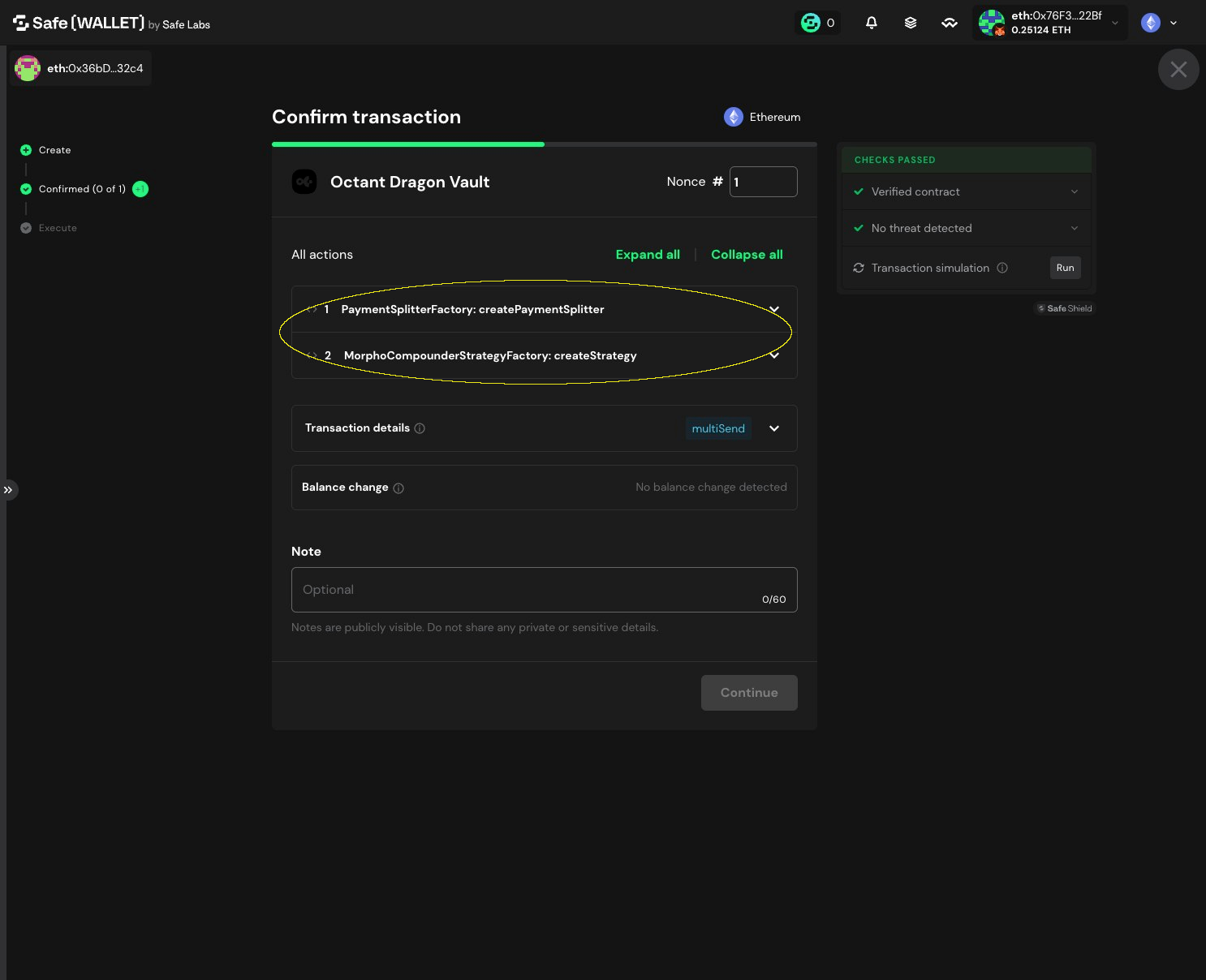The image size is (1206, 980).
Task: Click the Safe account eth:0x36bD...32c4 chip
Action: (80, 68)
